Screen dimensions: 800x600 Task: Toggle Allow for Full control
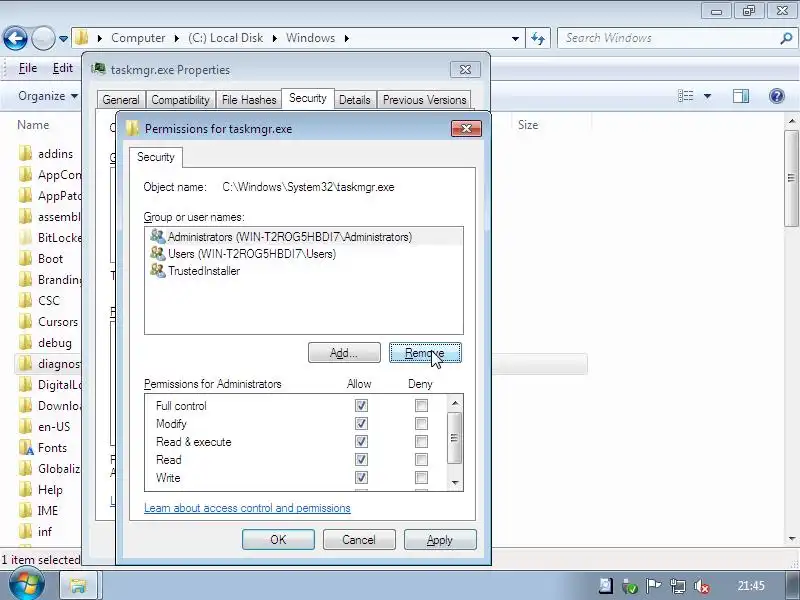coord(361,406)
